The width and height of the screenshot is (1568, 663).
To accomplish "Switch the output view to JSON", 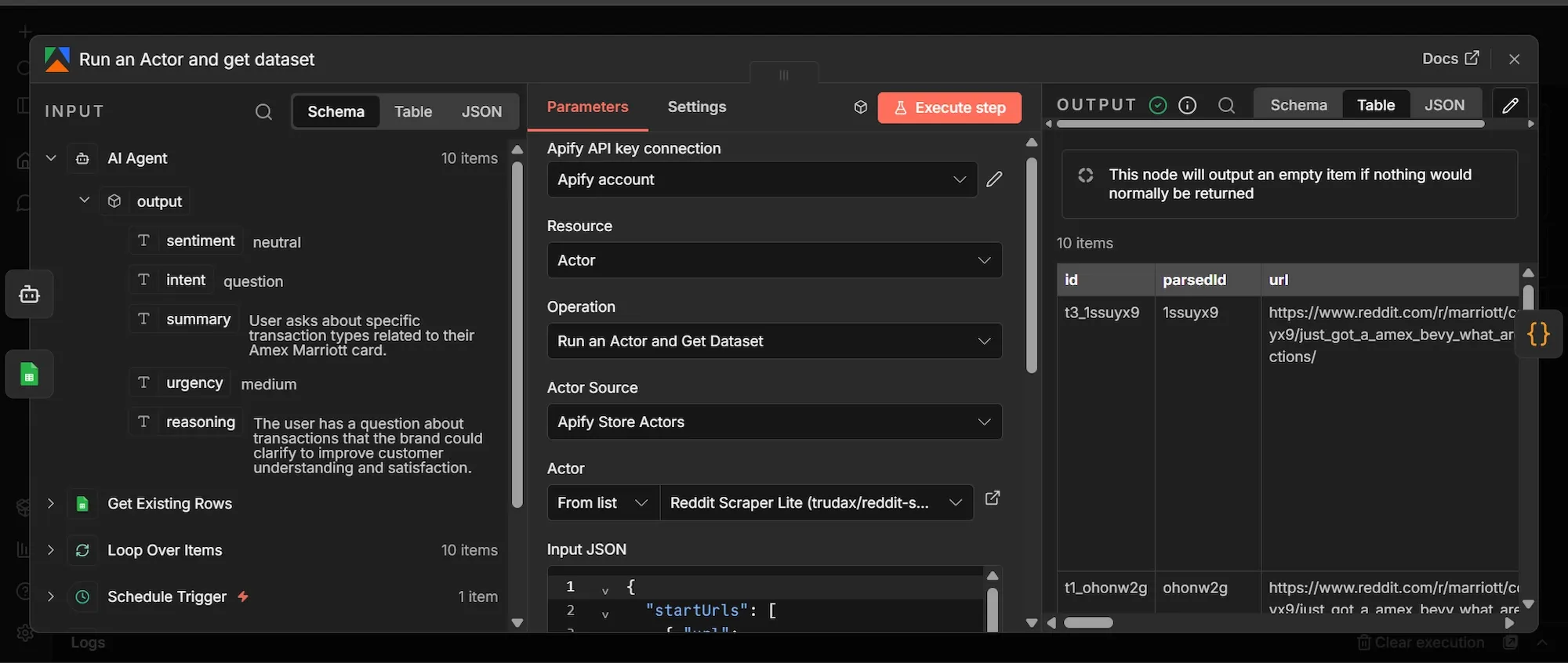I will pyautogui.click(x=1444, y=105).
